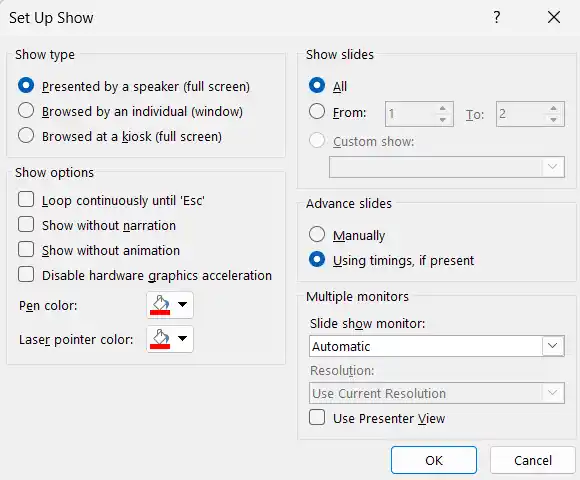Click the From slide number field
This screenshot has width=580, height=480.
[410, 114]
